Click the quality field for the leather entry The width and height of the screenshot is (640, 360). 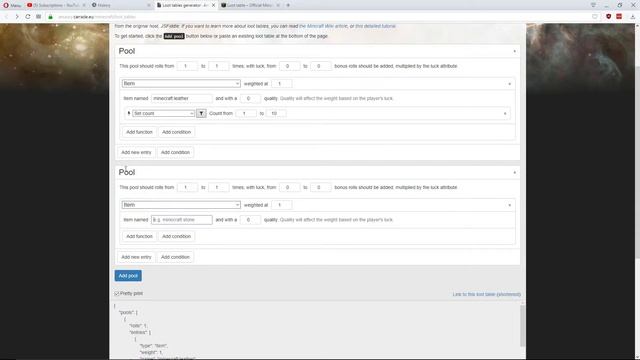click(250, 98)
